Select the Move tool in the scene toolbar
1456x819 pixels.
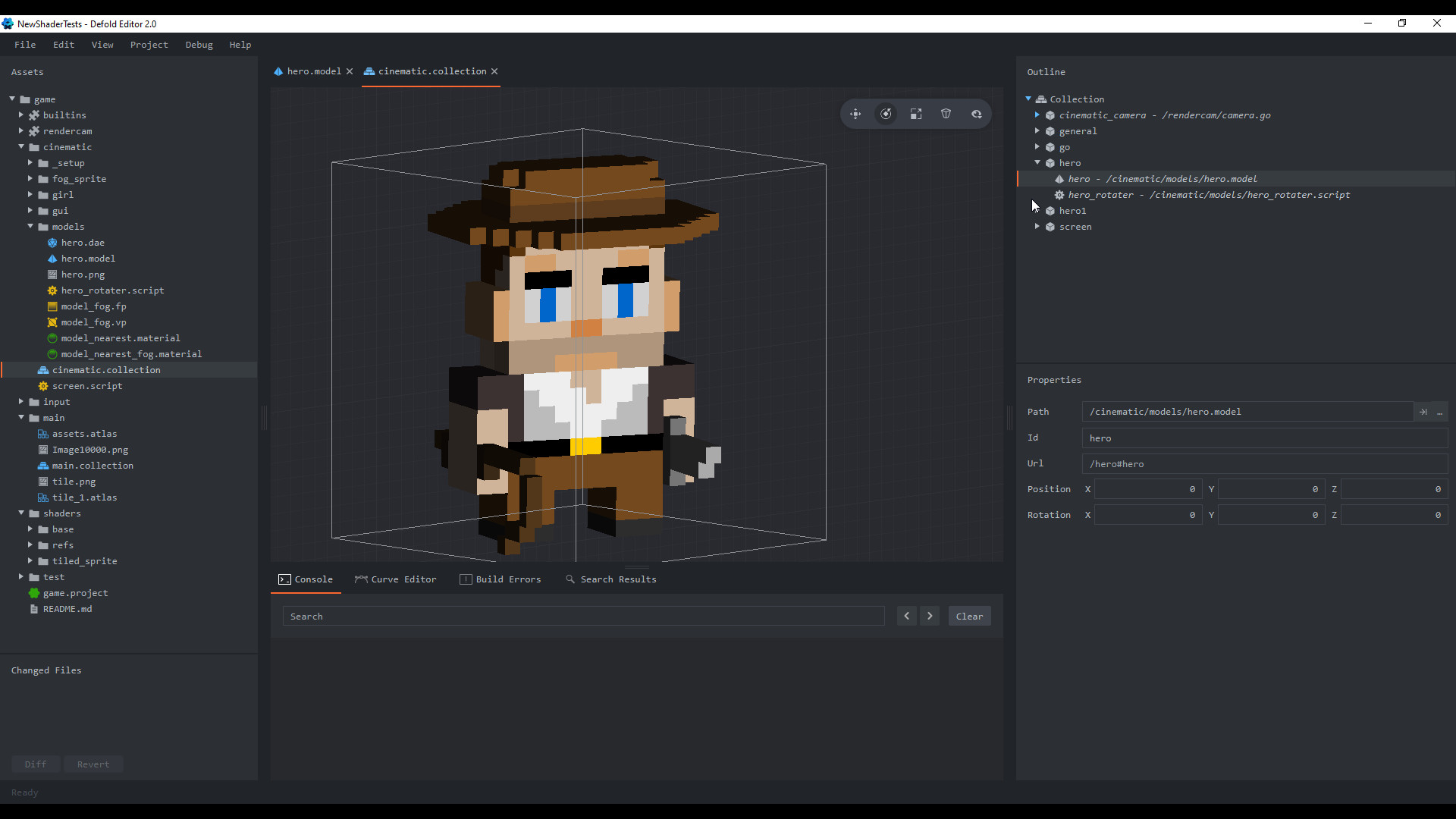click(855, 114)
